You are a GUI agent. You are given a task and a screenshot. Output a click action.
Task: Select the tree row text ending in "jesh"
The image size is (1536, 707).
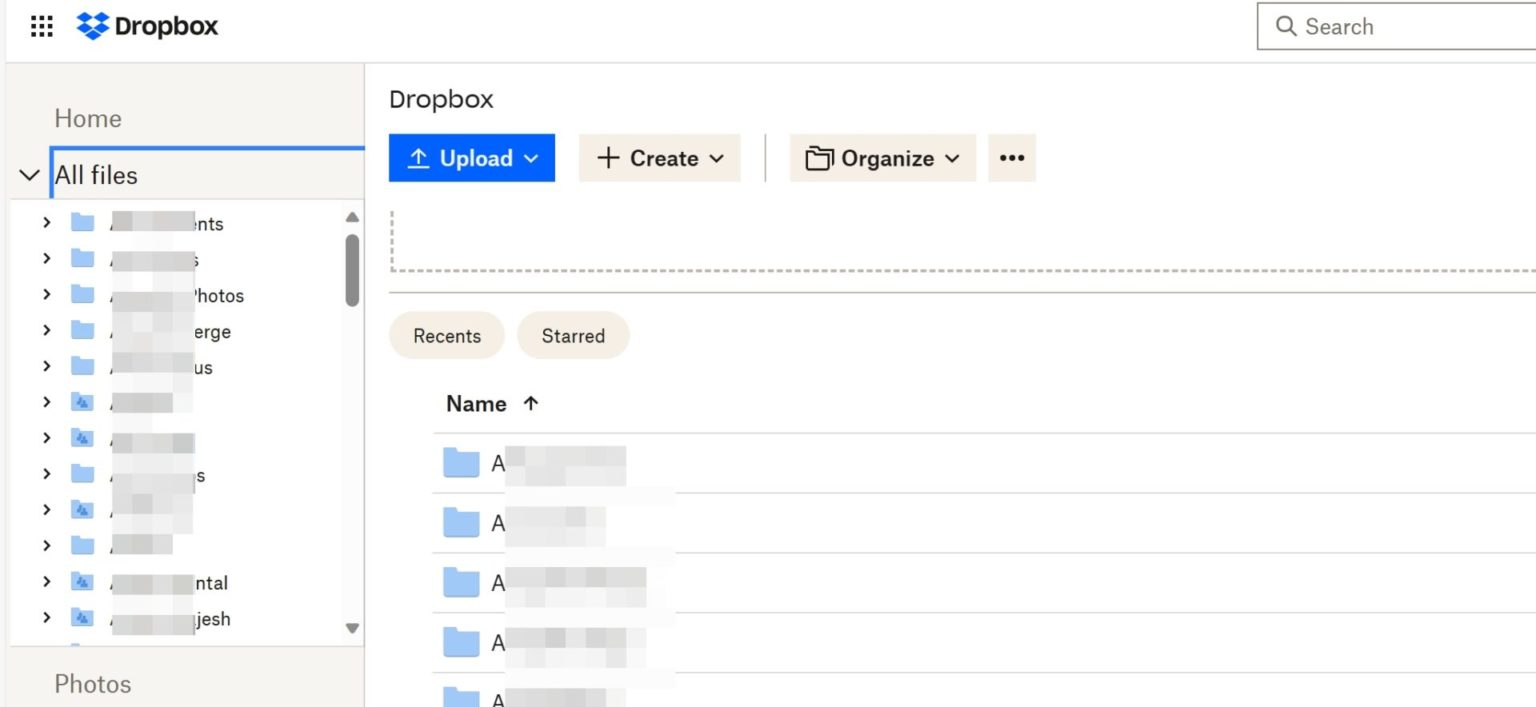coord(170,619)
